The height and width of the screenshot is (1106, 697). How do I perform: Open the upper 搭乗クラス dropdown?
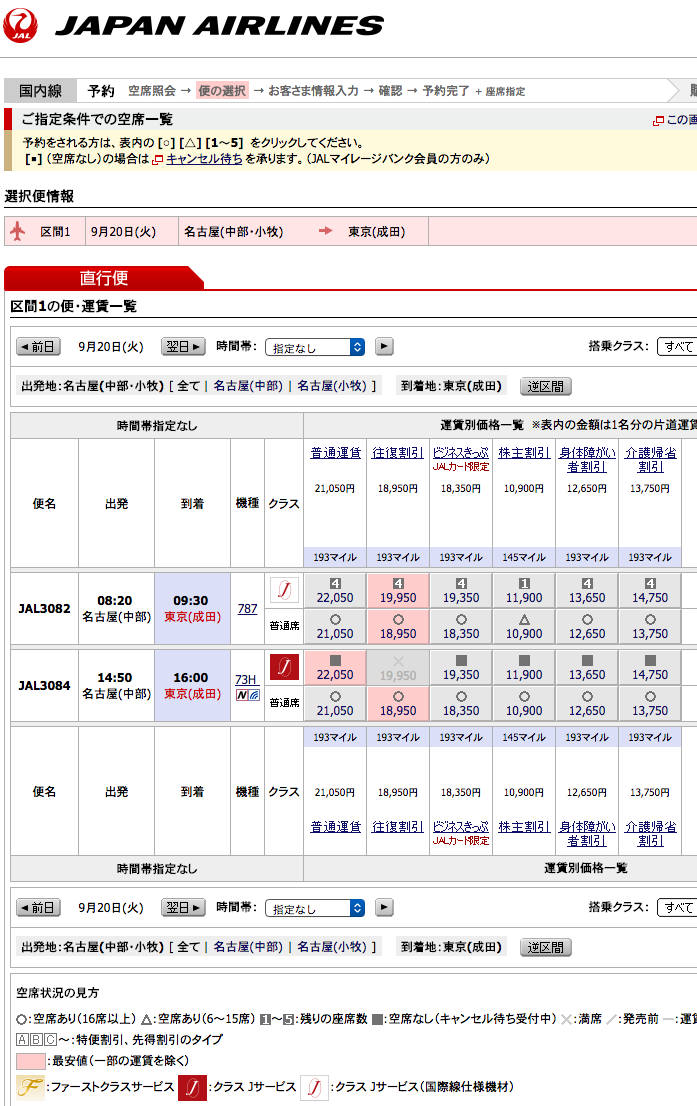677,346
